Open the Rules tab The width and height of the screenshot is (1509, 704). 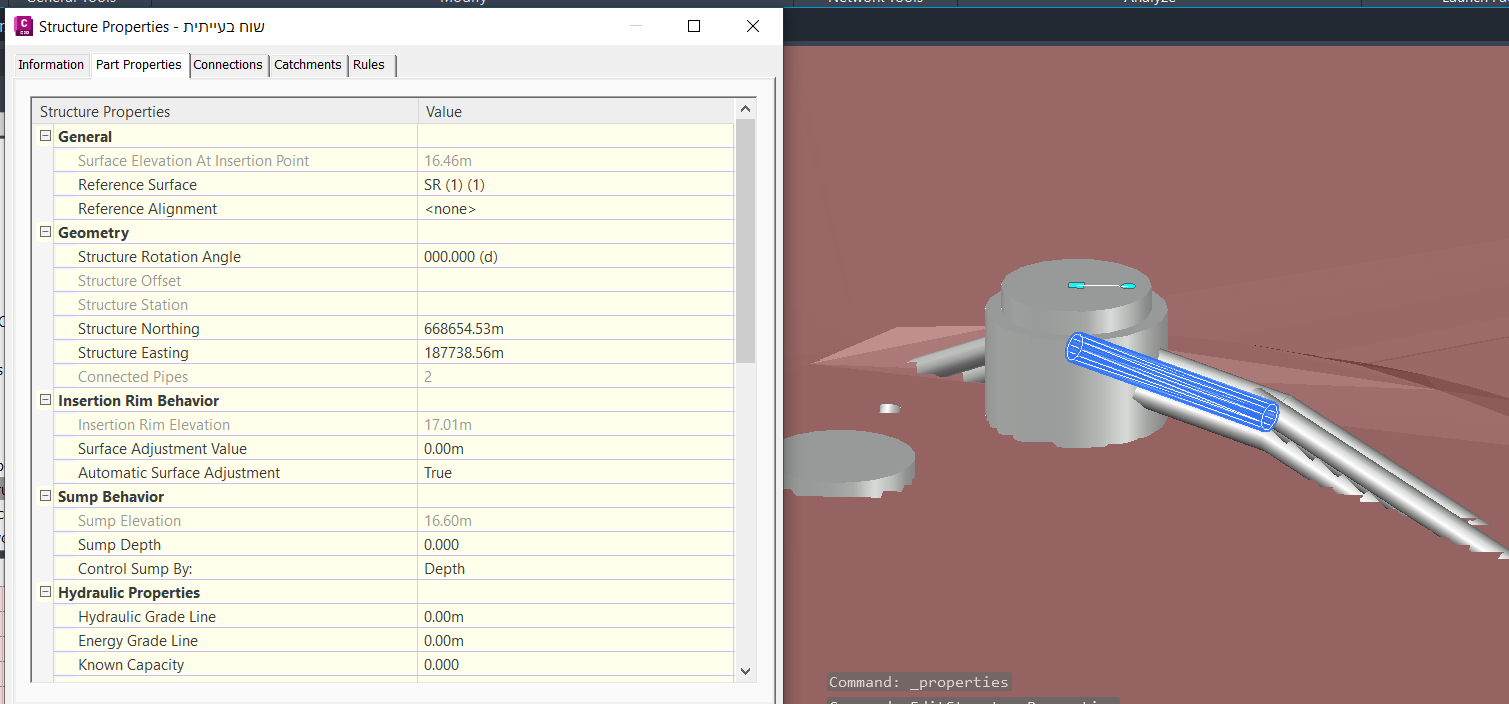369,64
